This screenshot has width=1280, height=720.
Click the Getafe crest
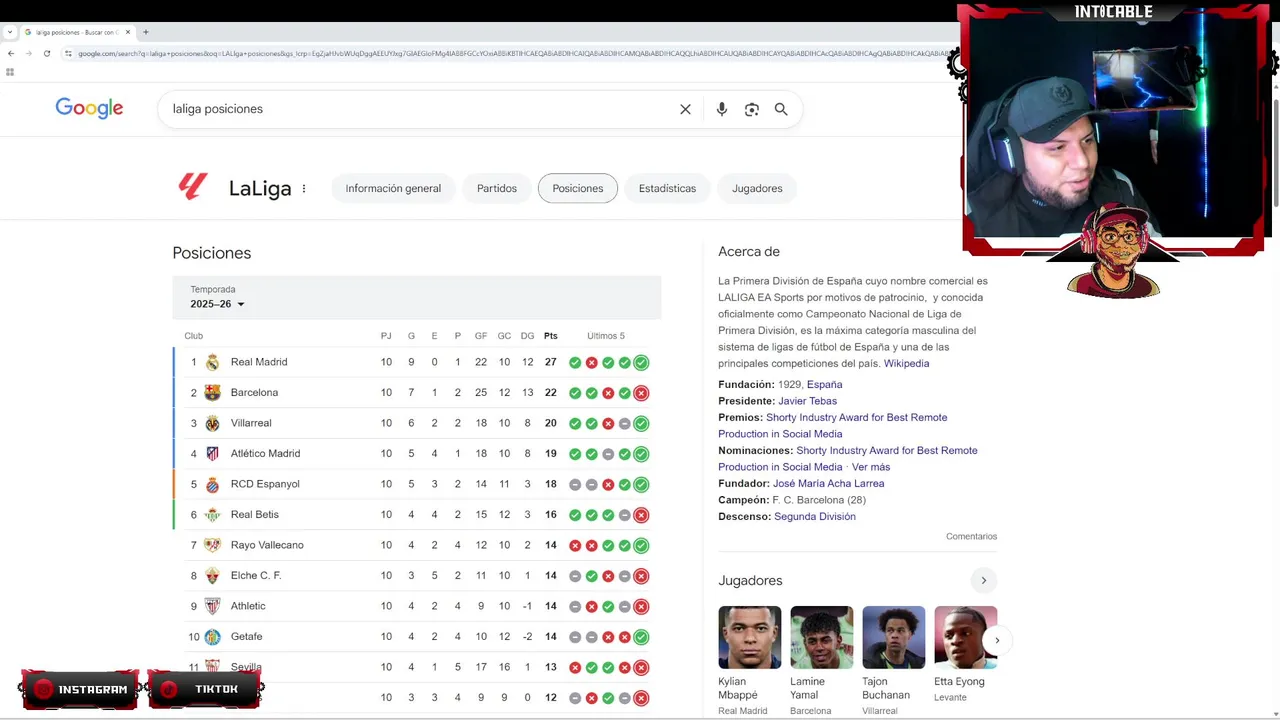click(x=212, y=637)
